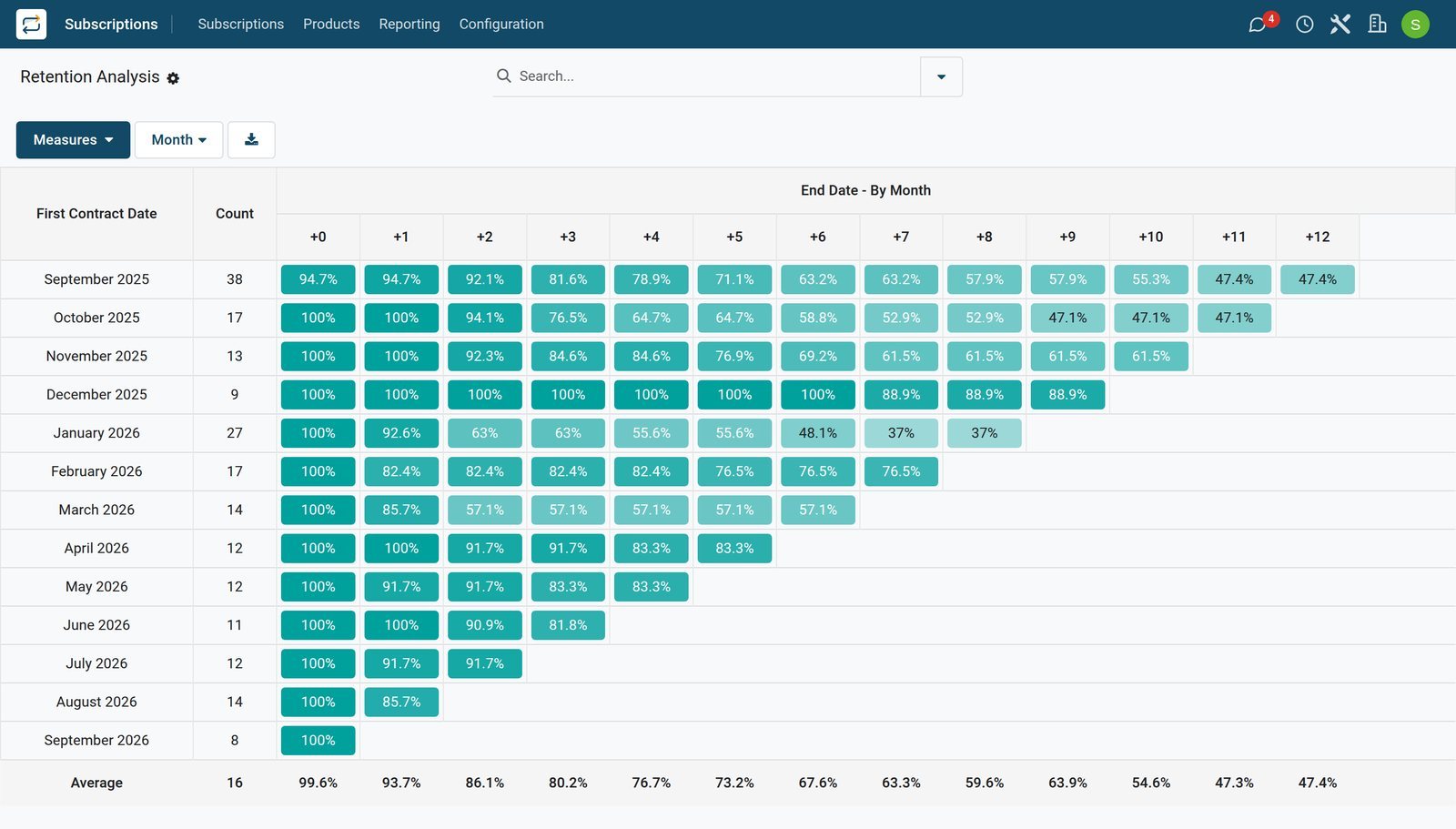Open the Reporting menu
1456x829 pixels.
click(409, 24)
